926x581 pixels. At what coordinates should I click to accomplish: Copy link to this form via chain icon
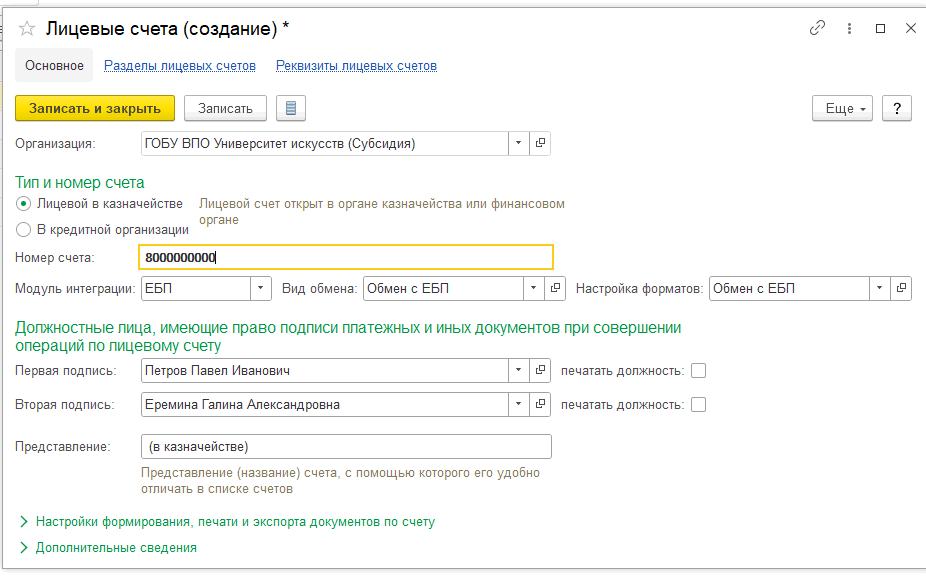pos(817,28)
